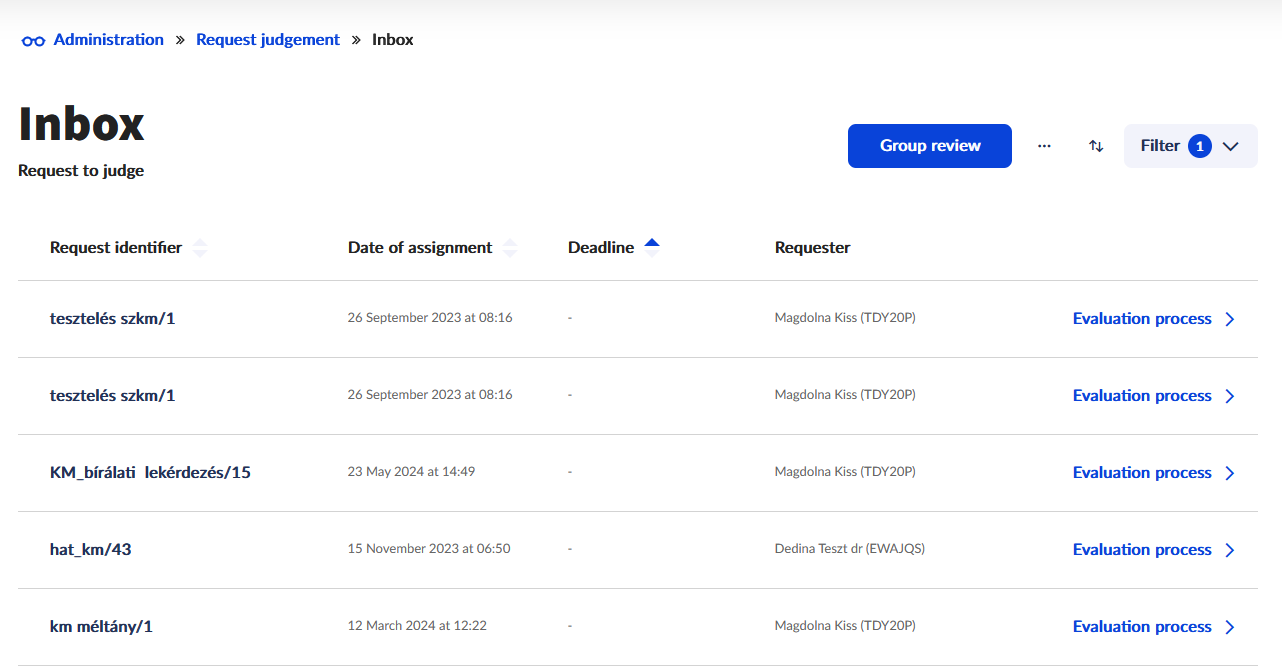Click the glasses icon beside Administration

tap(33, 41)
